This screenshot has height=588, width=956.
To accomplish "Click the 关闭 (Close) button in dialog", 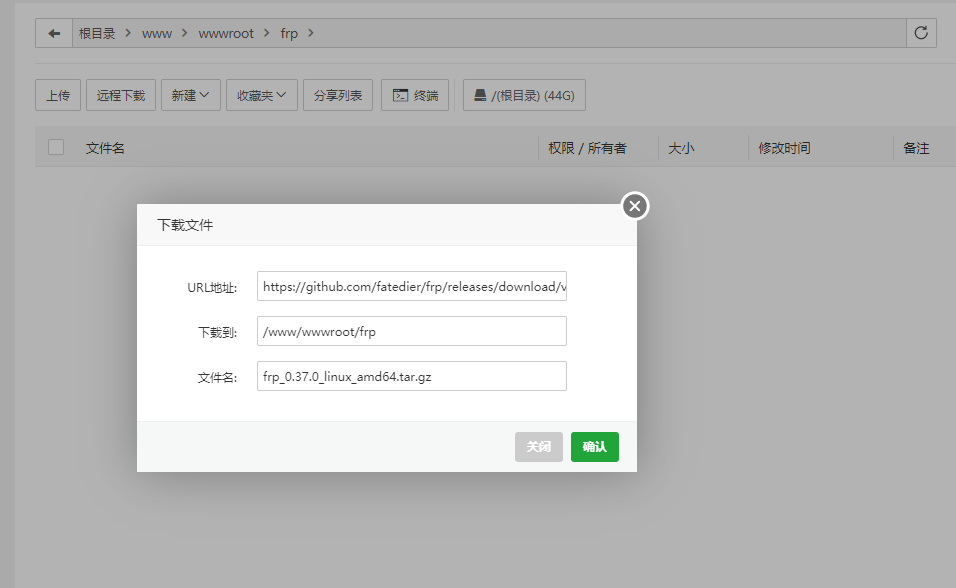I will click(x=539, y=447).
